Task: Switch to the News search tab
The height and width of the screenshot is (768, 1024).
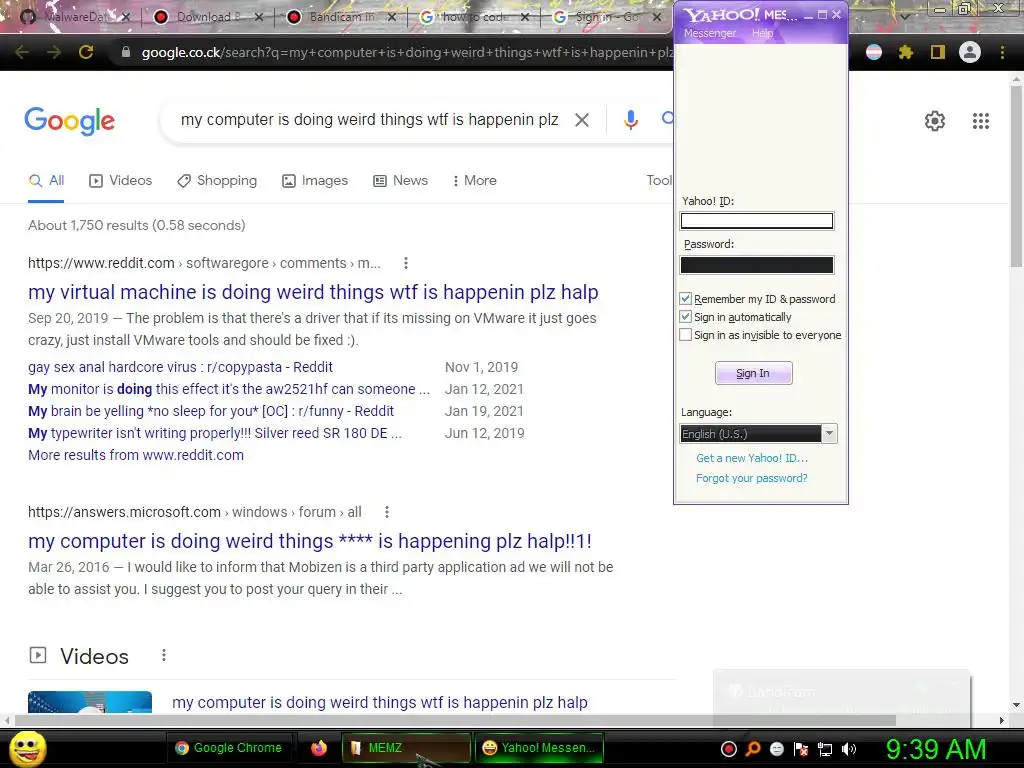Action: point(400,180)
